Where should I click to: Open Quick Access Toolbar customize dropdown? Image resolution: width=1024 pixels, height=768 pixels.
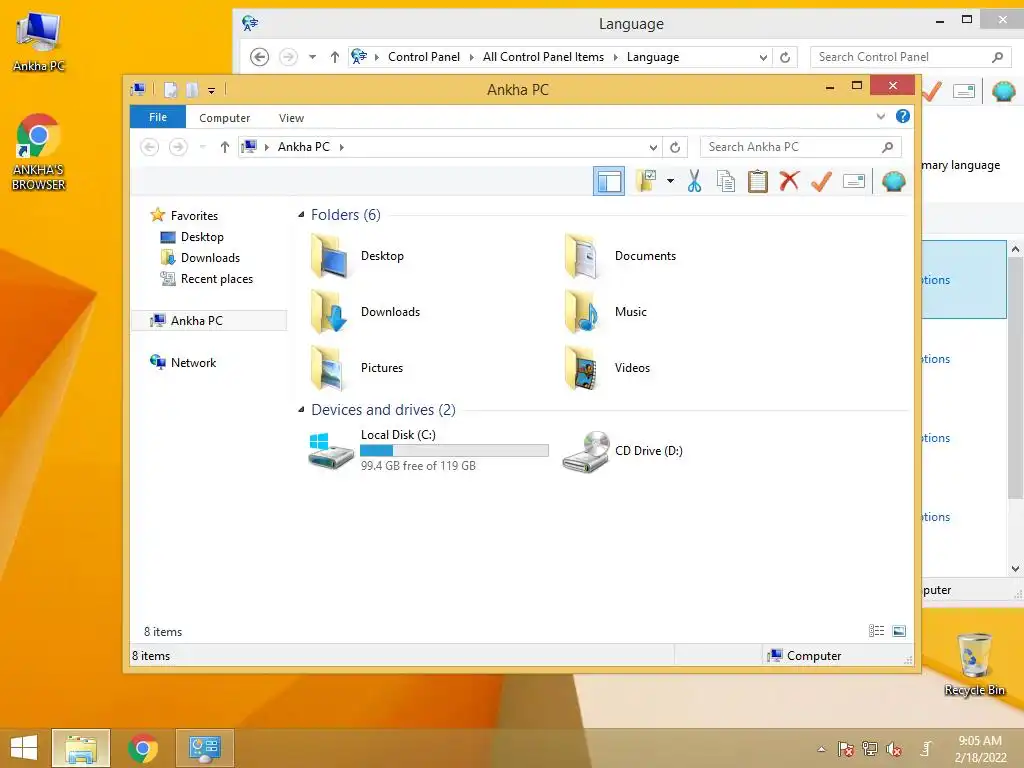[x=212, y=90]
